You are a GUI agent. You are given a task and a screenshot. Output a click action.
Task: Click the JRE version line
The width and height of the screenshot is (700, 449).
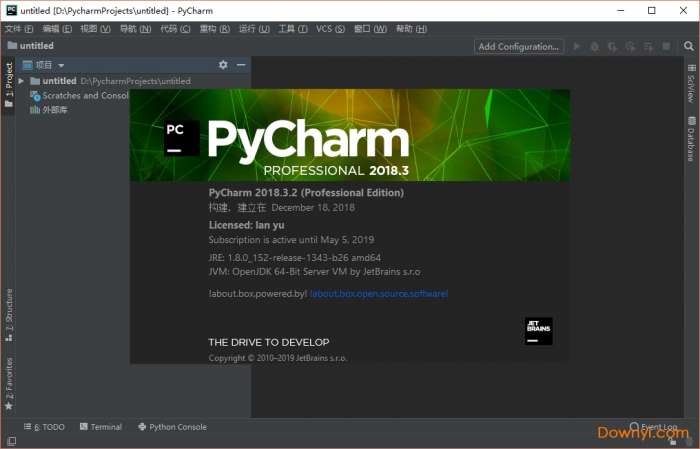(x=295, y=258)
